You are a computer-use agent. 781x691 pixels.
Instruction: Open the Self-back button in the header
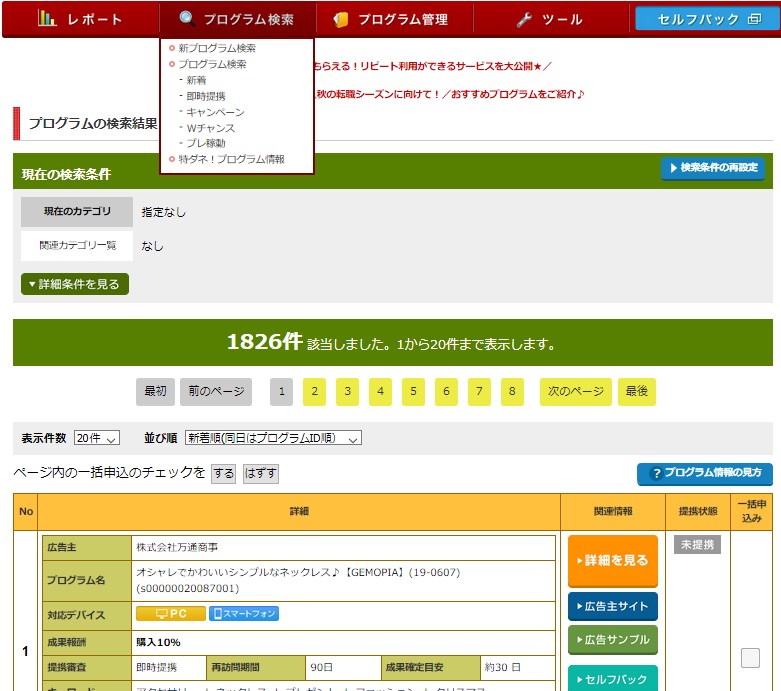pos(707,19)
